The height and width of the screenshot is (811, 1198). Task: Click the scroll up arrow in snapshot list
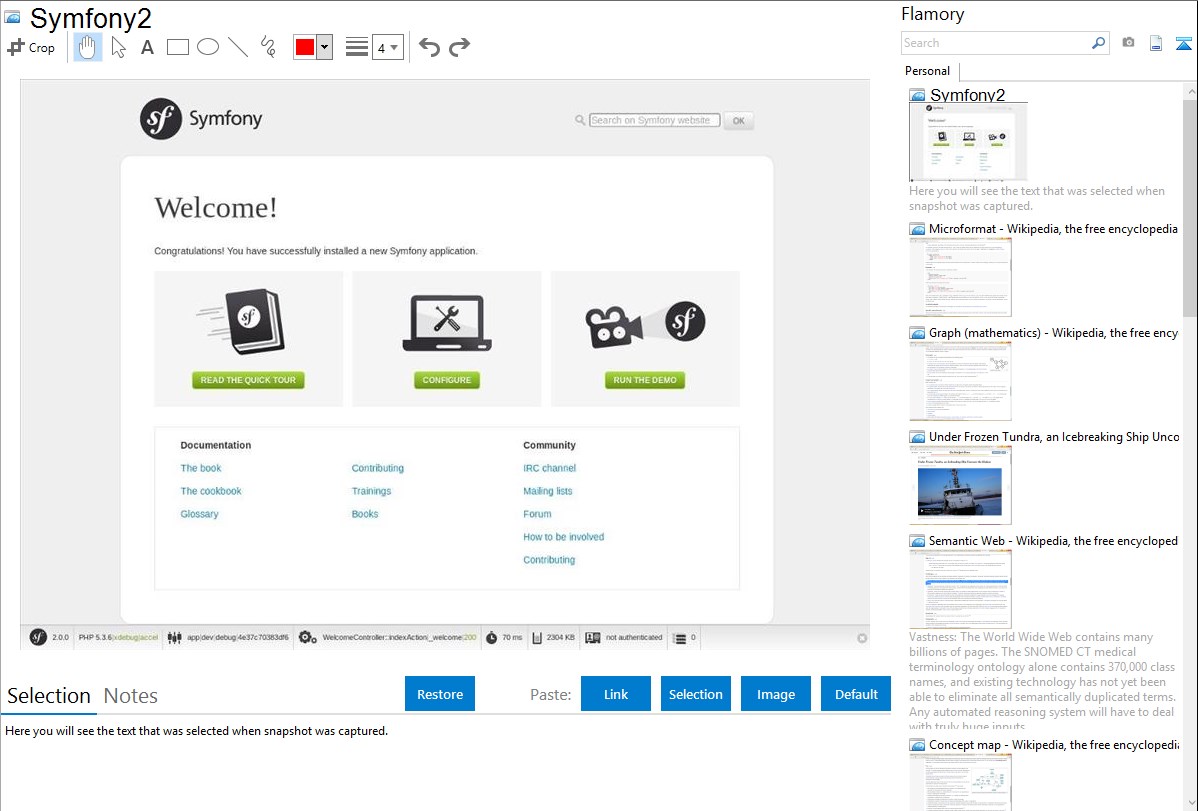click(1190, 92)
